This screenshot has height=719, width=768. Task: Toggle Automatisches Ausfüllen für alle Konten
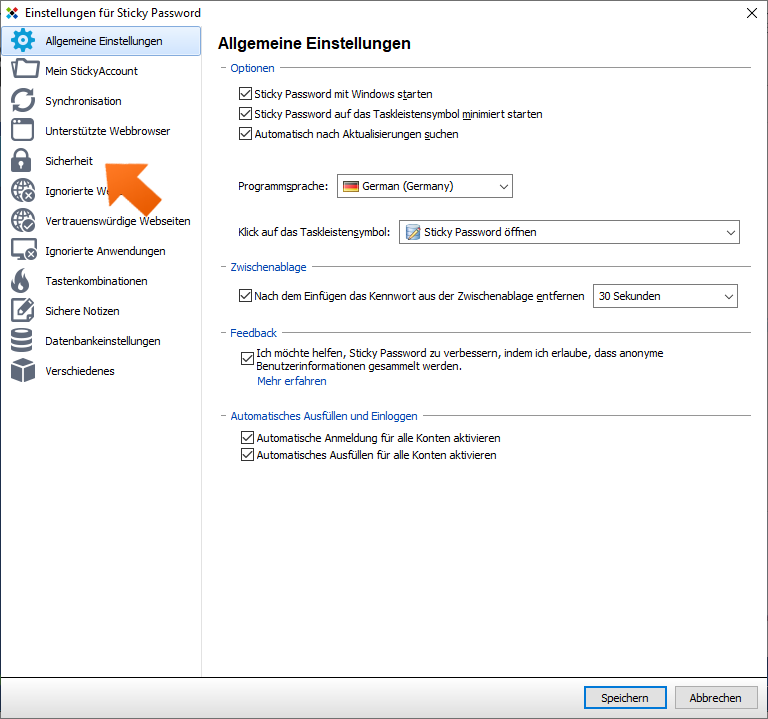coord(247,455)
